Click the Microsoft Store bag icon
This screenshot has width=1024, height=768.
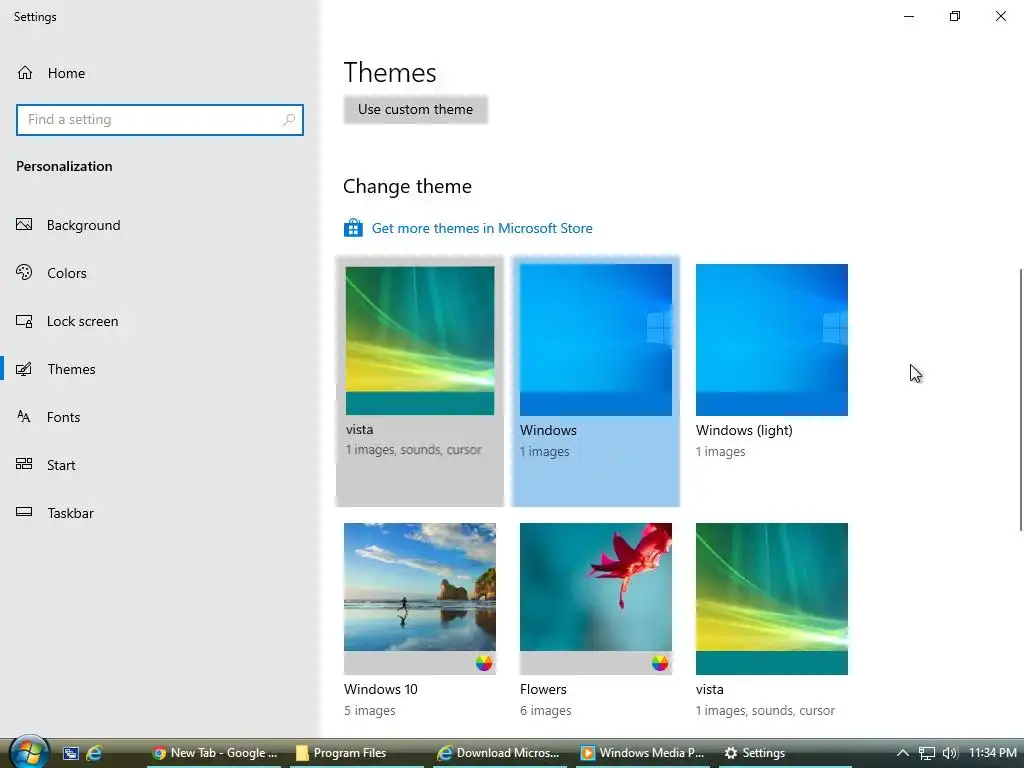[353, 228]
